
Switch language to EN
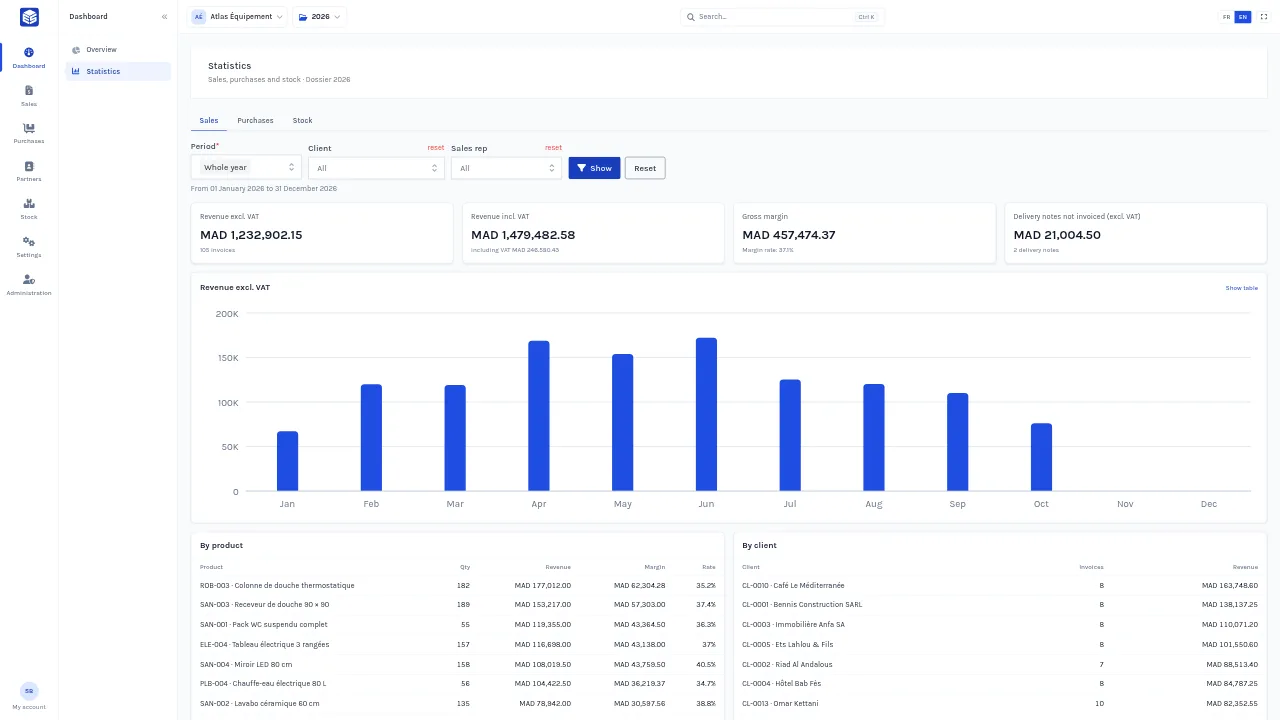pyautogui.click(x=1243, y=17)
